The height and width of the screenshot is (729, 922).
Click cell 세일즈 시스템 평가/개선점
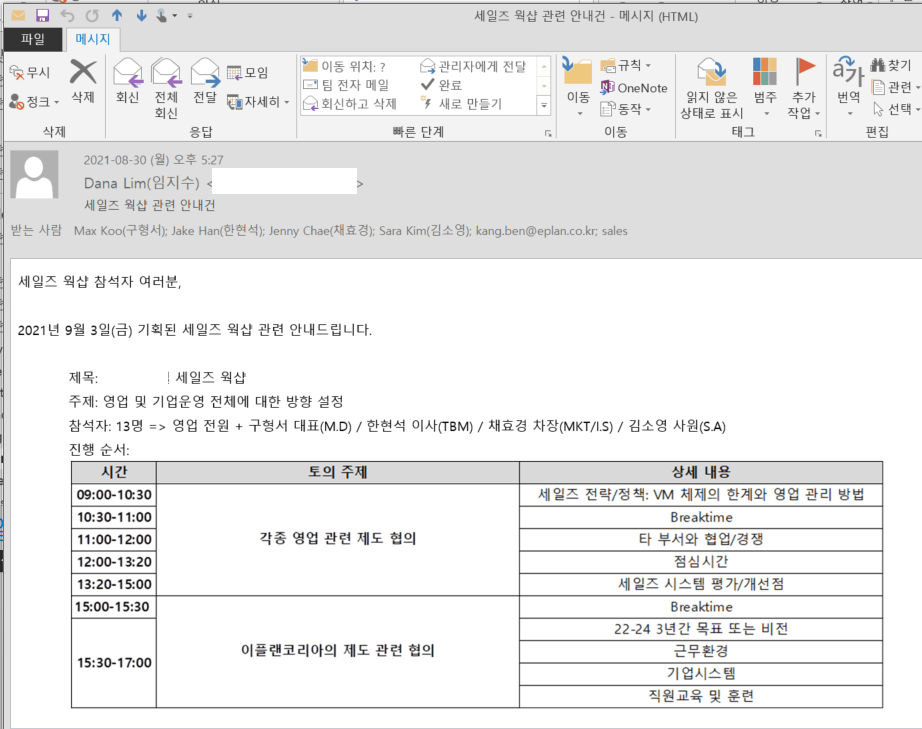pos(701,584)
